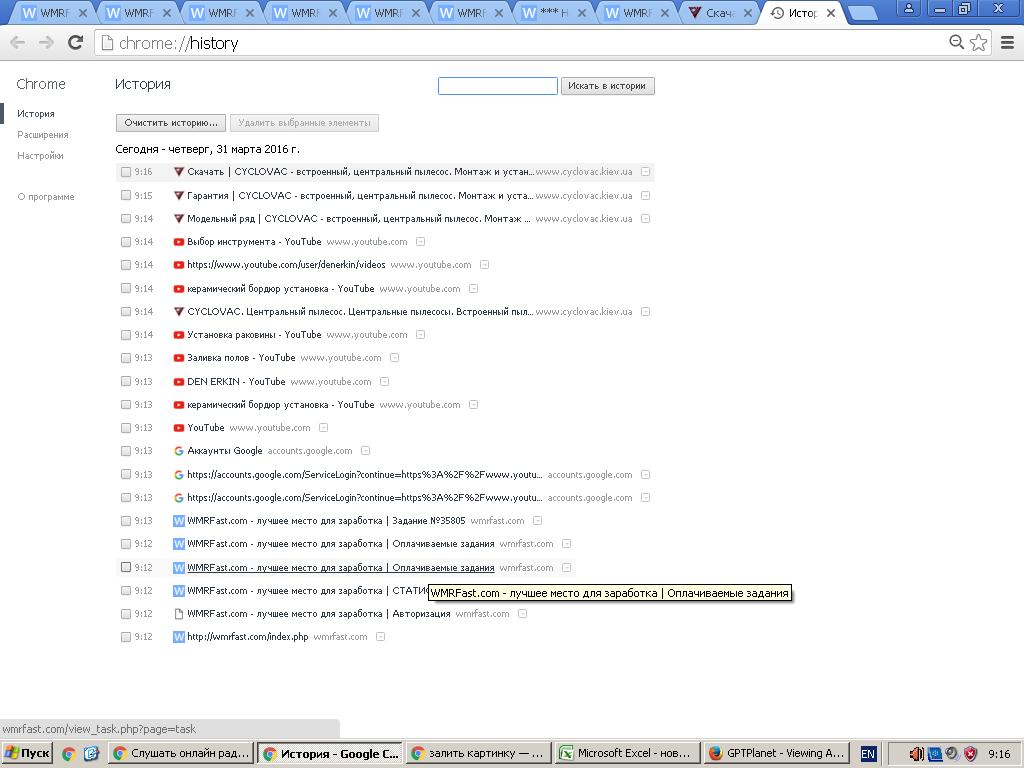Image resolution: width=1024 pixels, height=768 pixels.
Task: Check the Аккаунты Google entry checkbox
Action: point(126,451)
